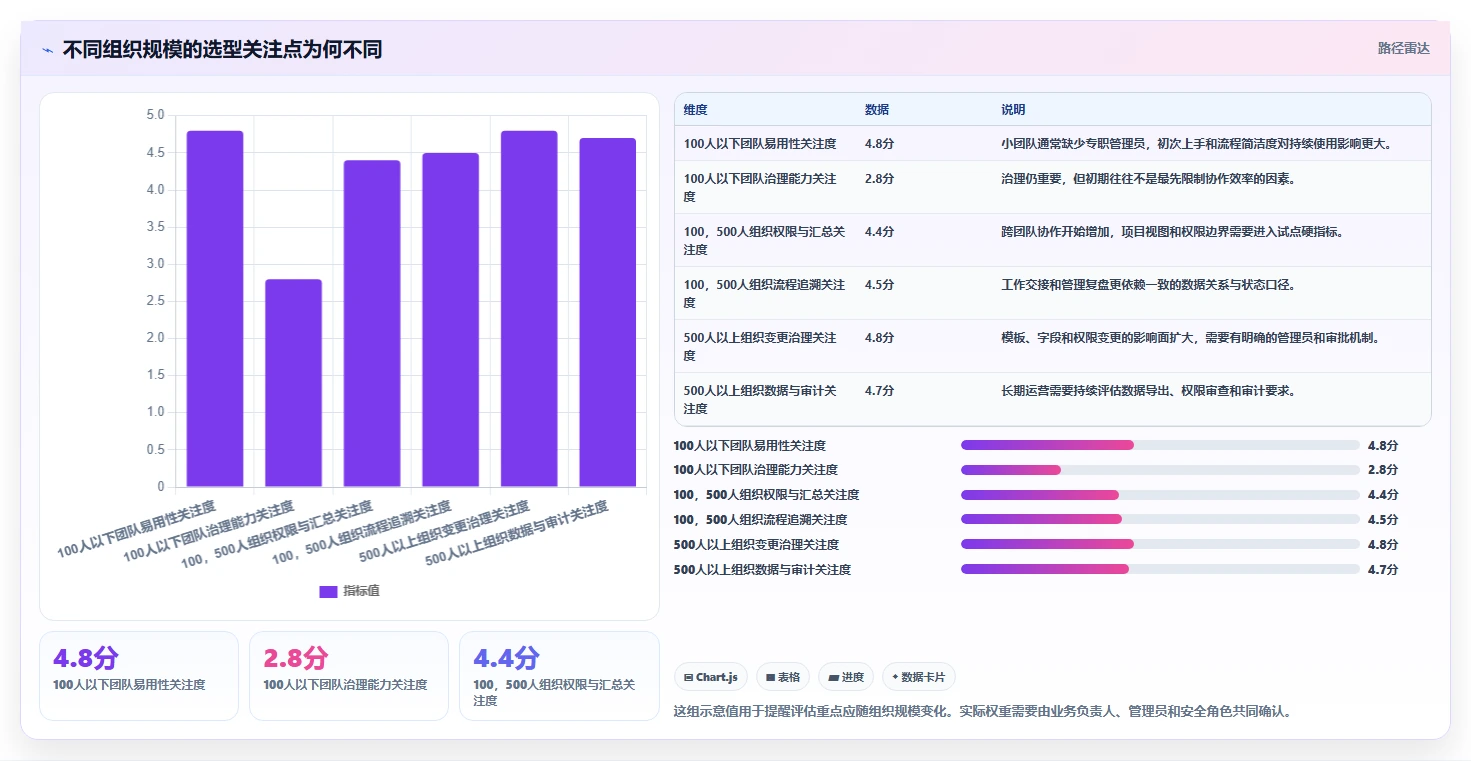Click the 4.8分 data card
Viewport: 1471px width, 761px height.
(139, 675)
